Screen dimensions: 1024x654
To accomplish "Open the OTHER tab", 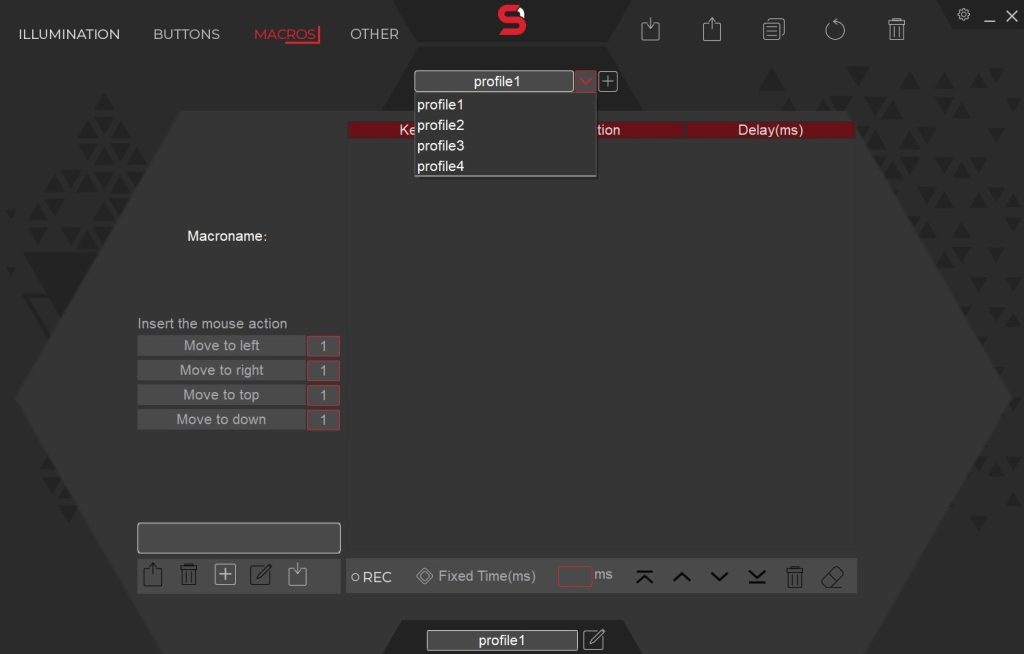I will (x=374, y=34).
